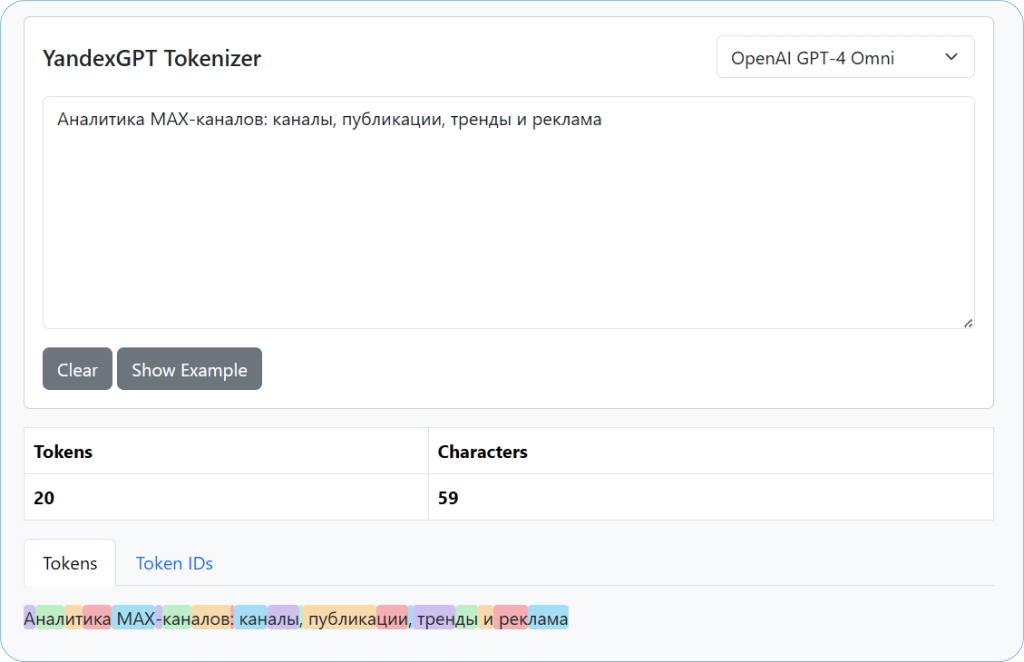This screenshot has width=1024, height=662.
Task: Click the textarea resize handle corner
Action: coord(968,323)
